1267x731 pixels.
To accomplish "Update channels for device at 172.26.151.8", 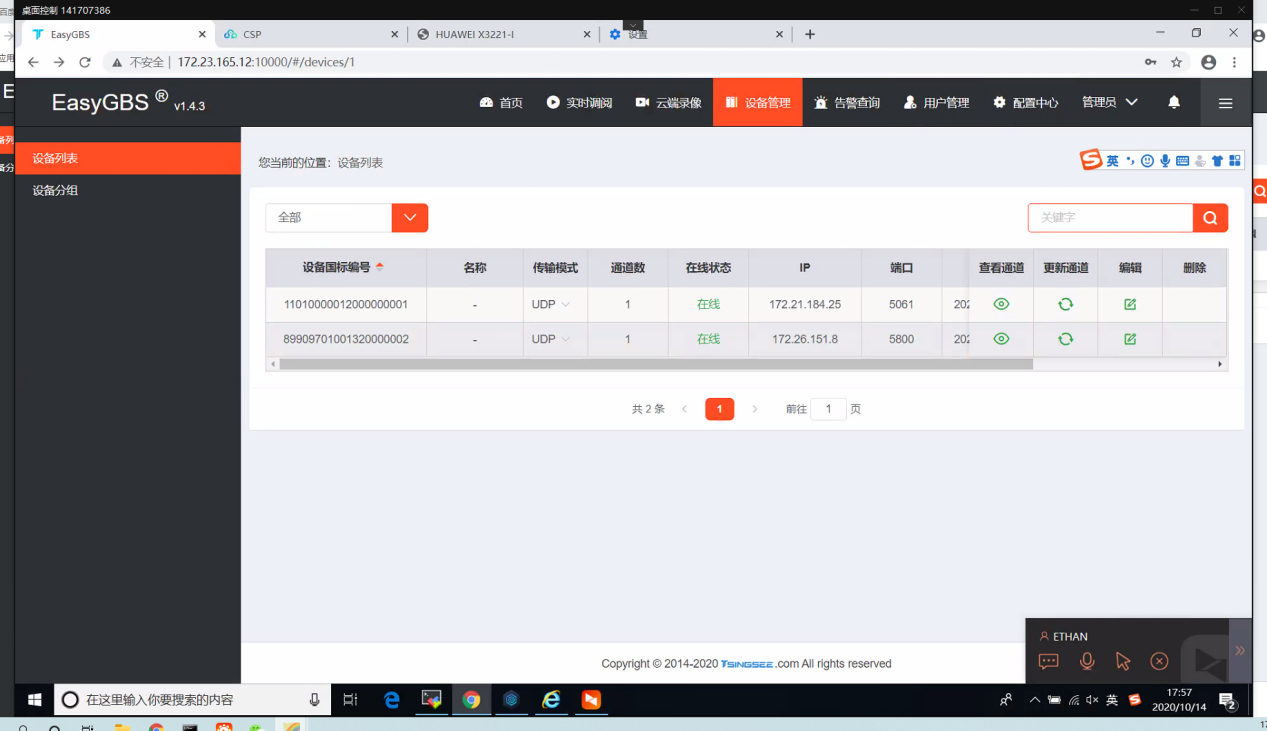I will 1065,339.
